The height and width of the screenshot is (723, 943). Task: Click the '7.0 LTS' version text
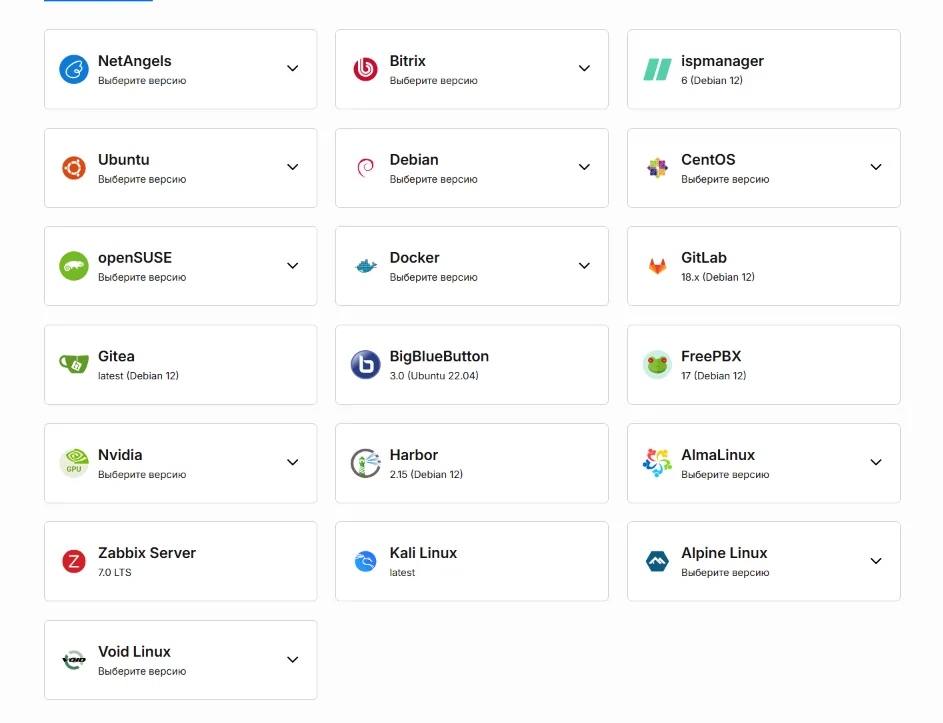pos(114,573)
